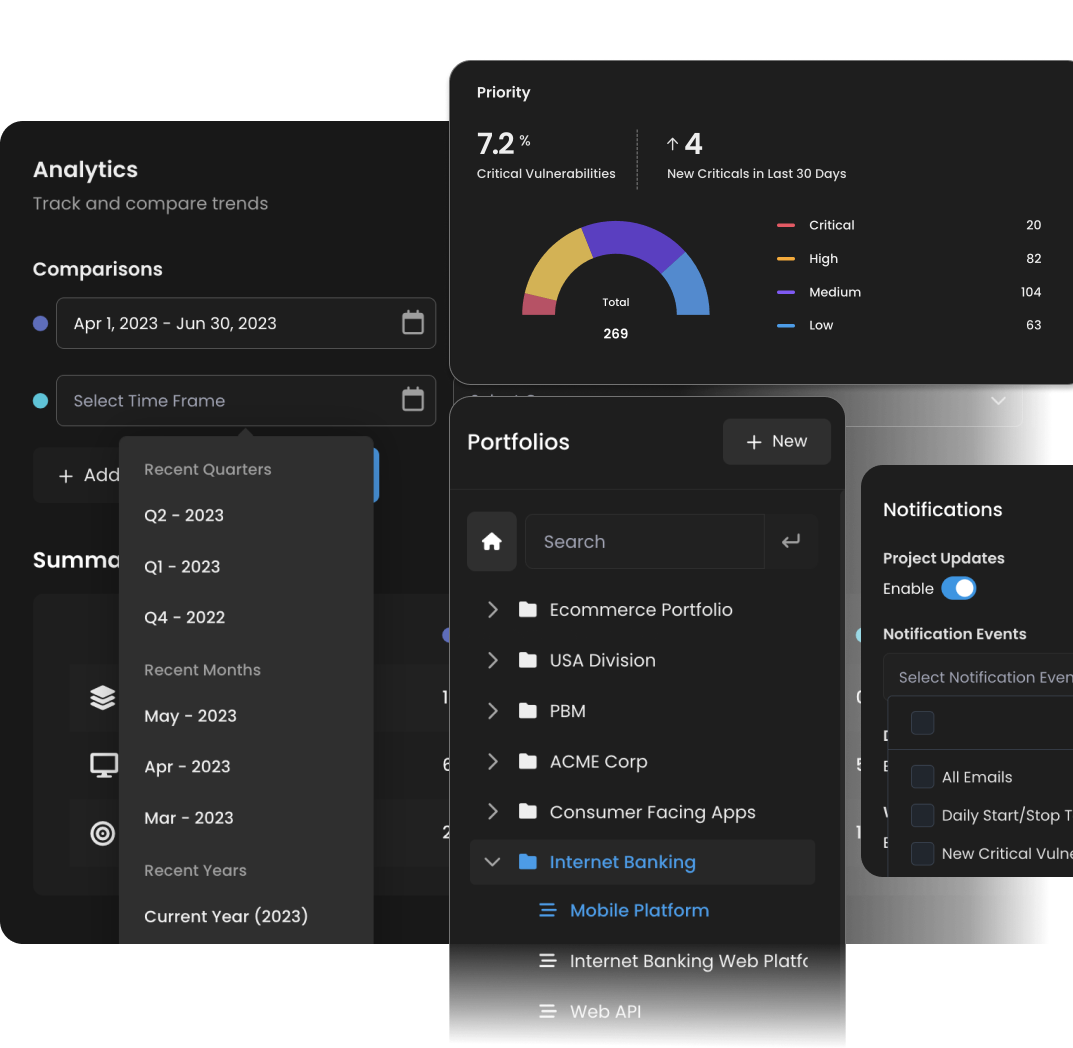Open the Mobile Platform project
The image size is (1073, 1048).
[x=639, y=910]
